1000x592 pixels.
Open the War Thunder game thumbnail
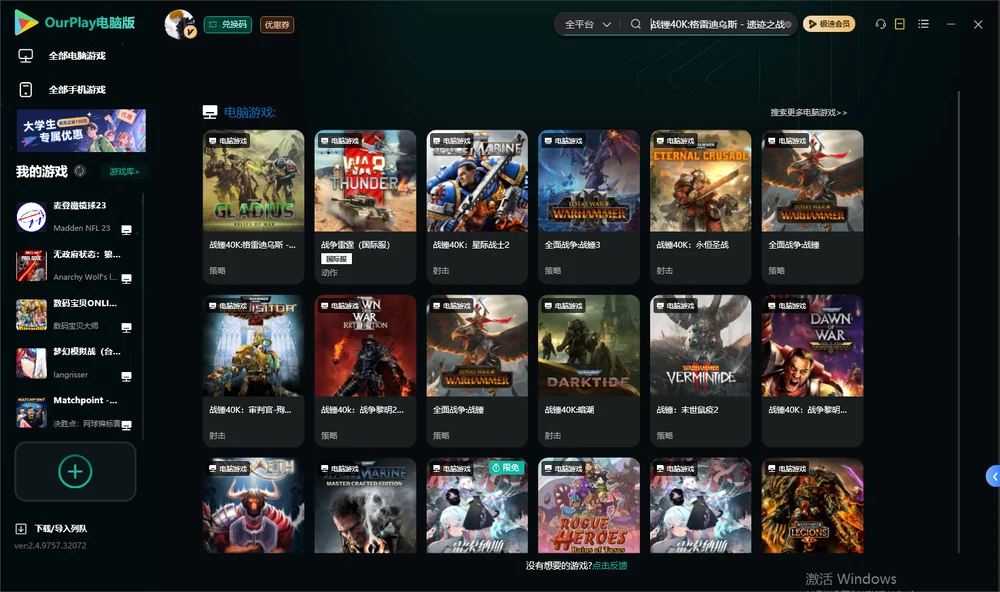point(365,181)
